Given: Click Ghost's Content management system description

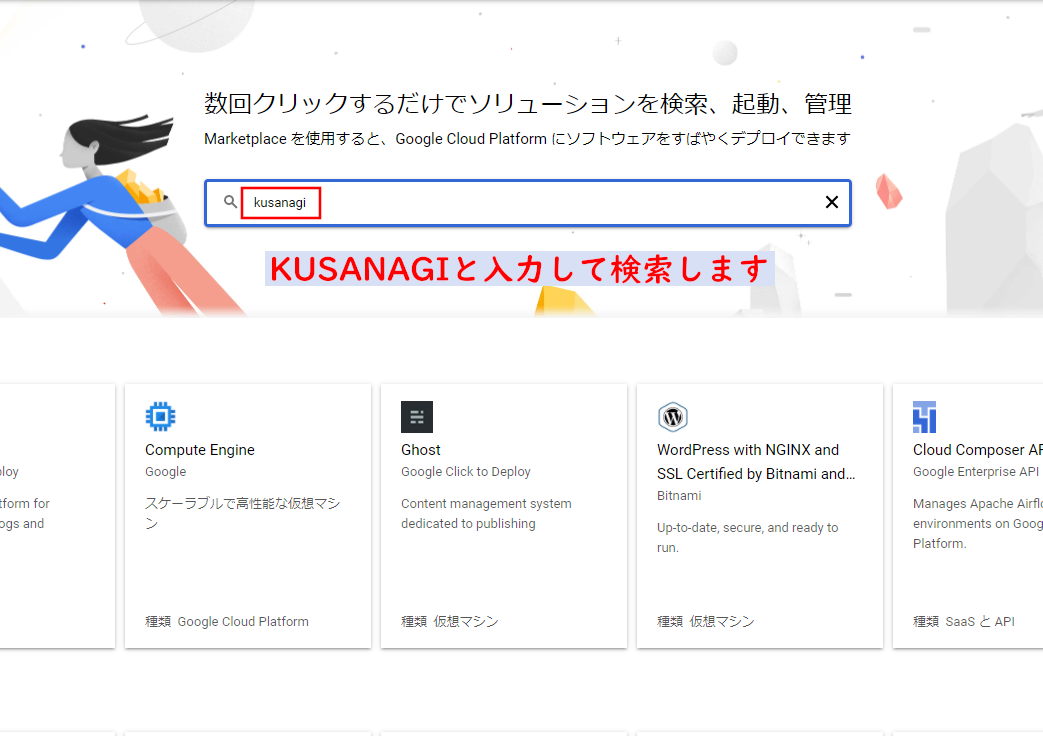Looking at the screenshot, I should coord(486,514).
